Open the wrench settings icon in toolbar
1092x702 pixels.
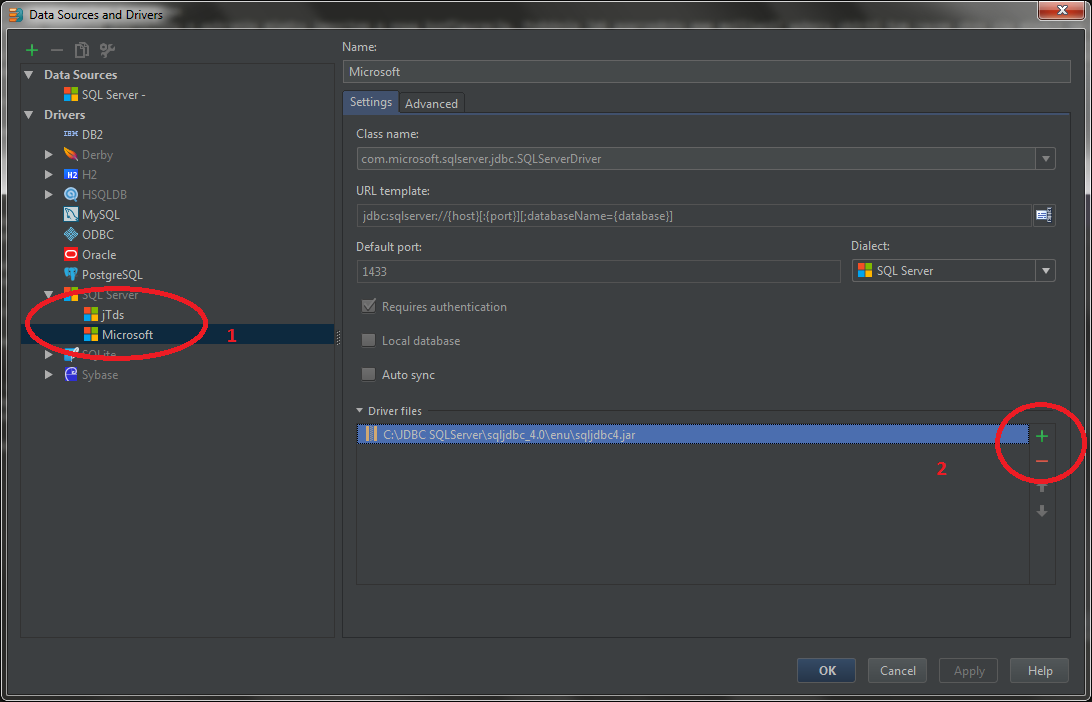click(107, 50)
